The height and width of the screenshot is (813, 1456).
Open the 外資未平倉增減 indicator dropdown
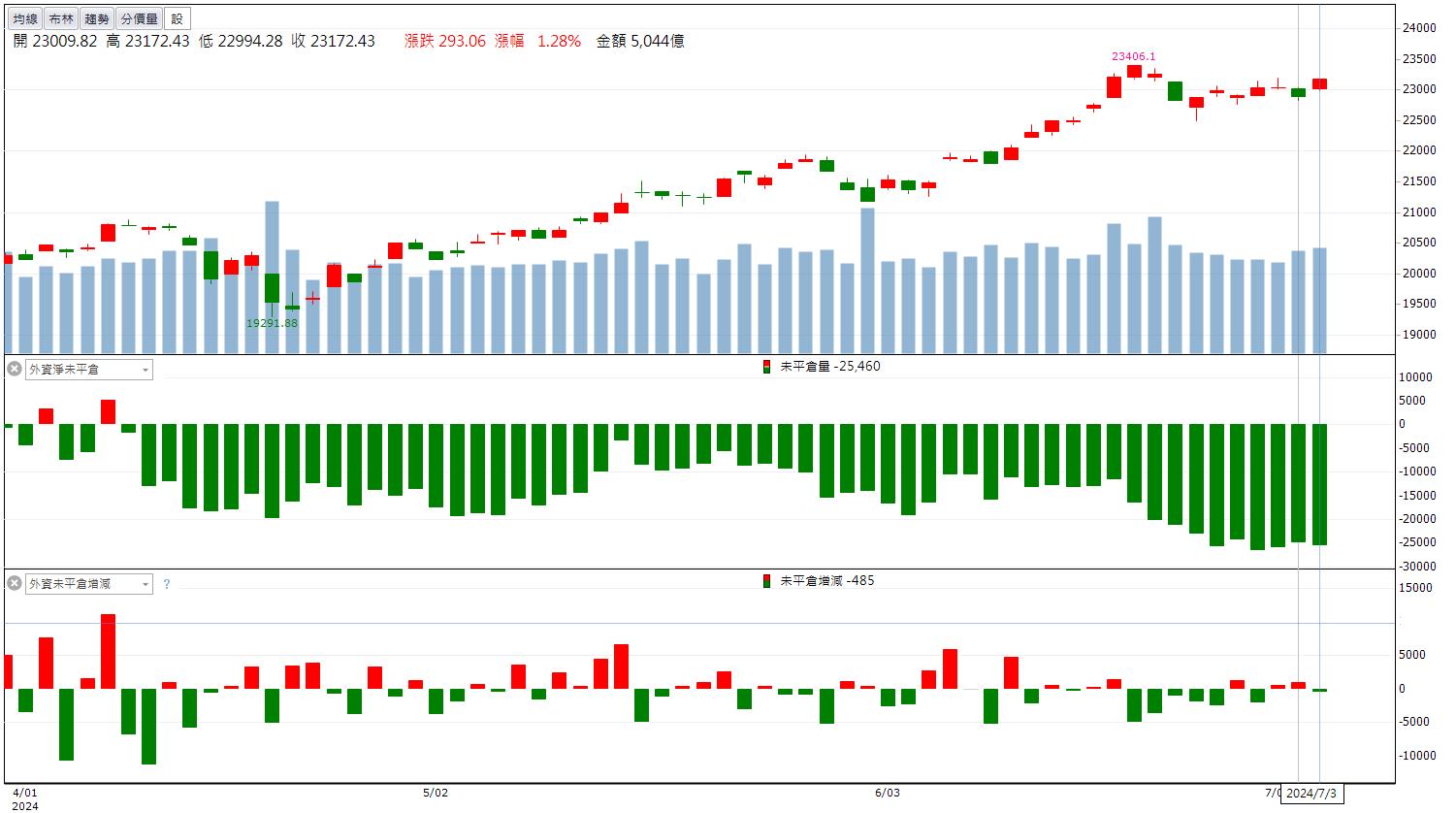(89, 584)
